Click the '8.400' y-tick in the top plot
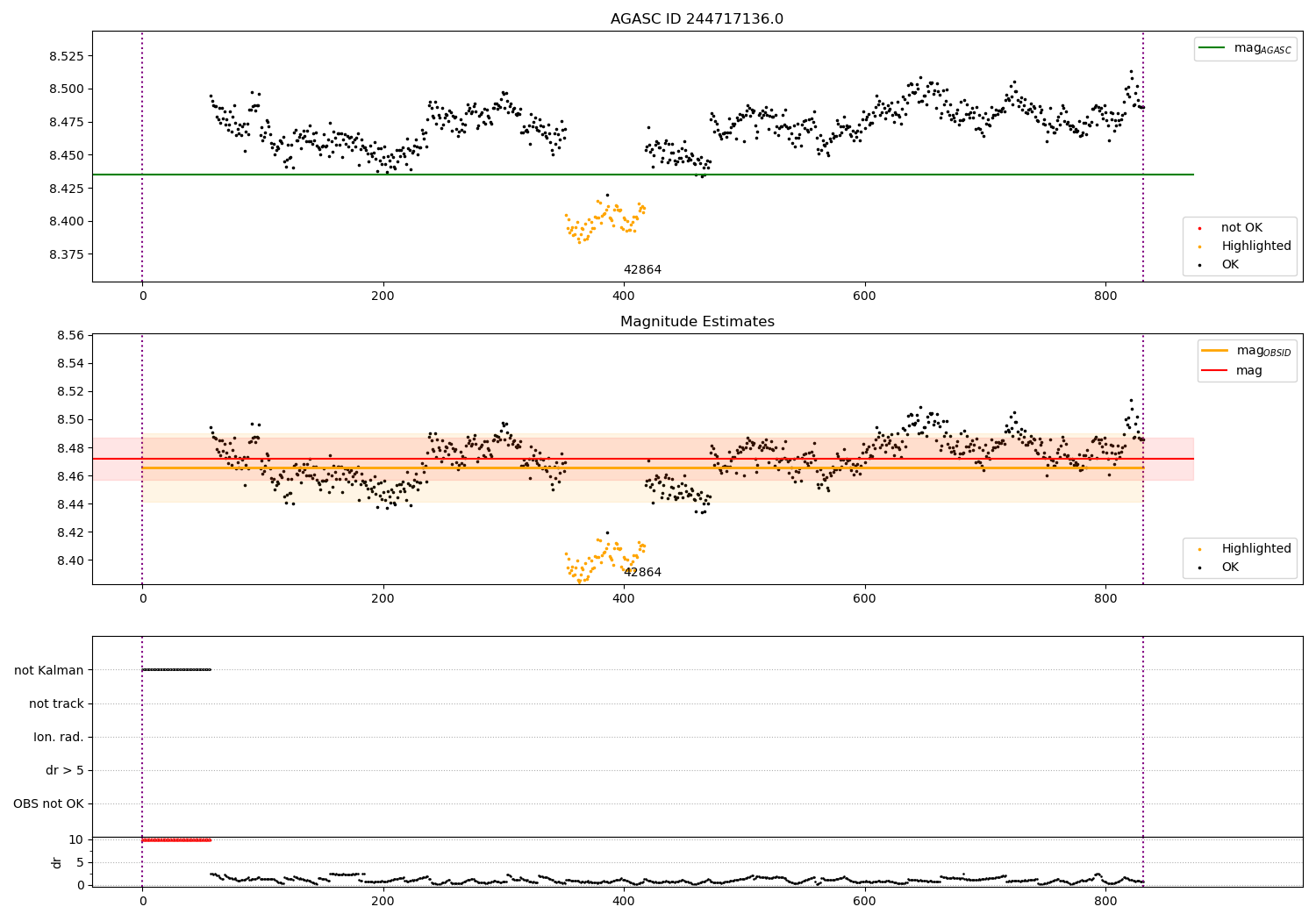 pyautogui.click(x=67, y=222)
